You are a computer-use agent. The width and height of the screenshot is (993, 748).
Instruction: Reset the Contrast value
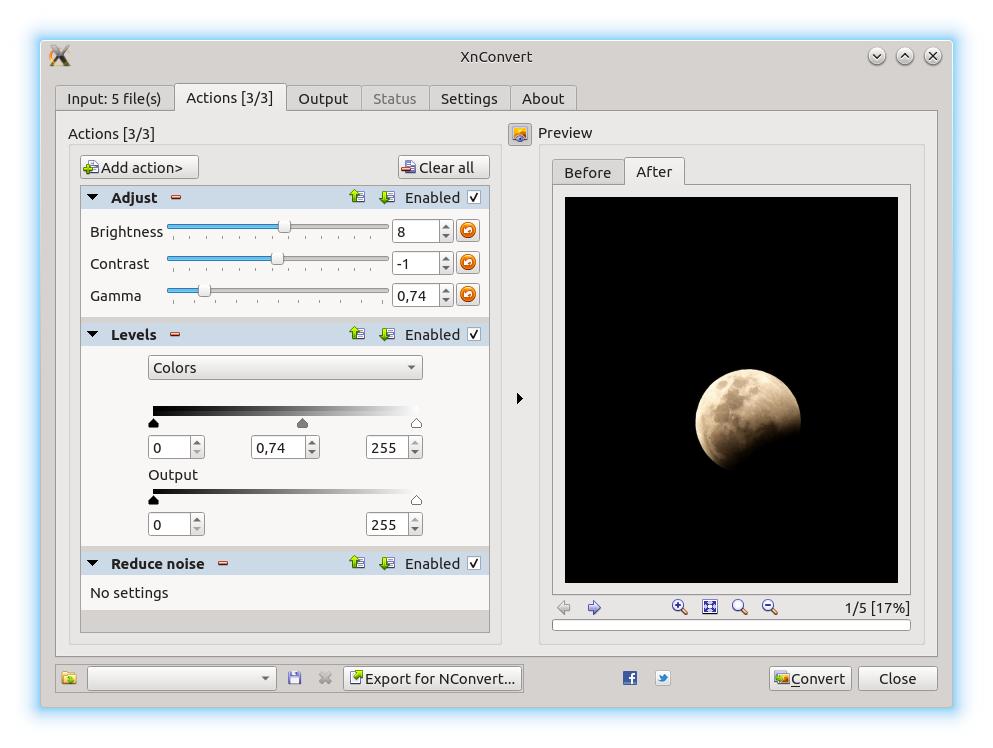coord(468,262)
